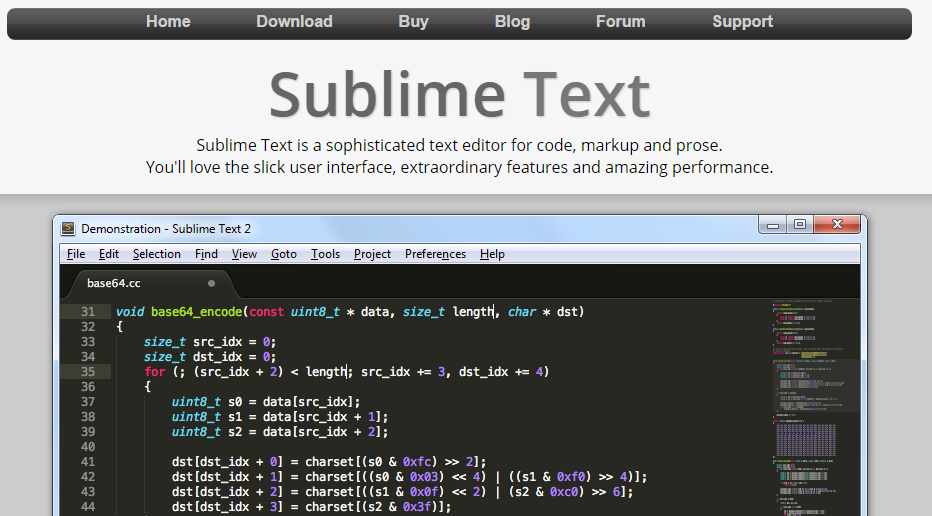The height and width of the screenshot is (516, 932).
Task: Go to the Download page
Action: point(294,21)
